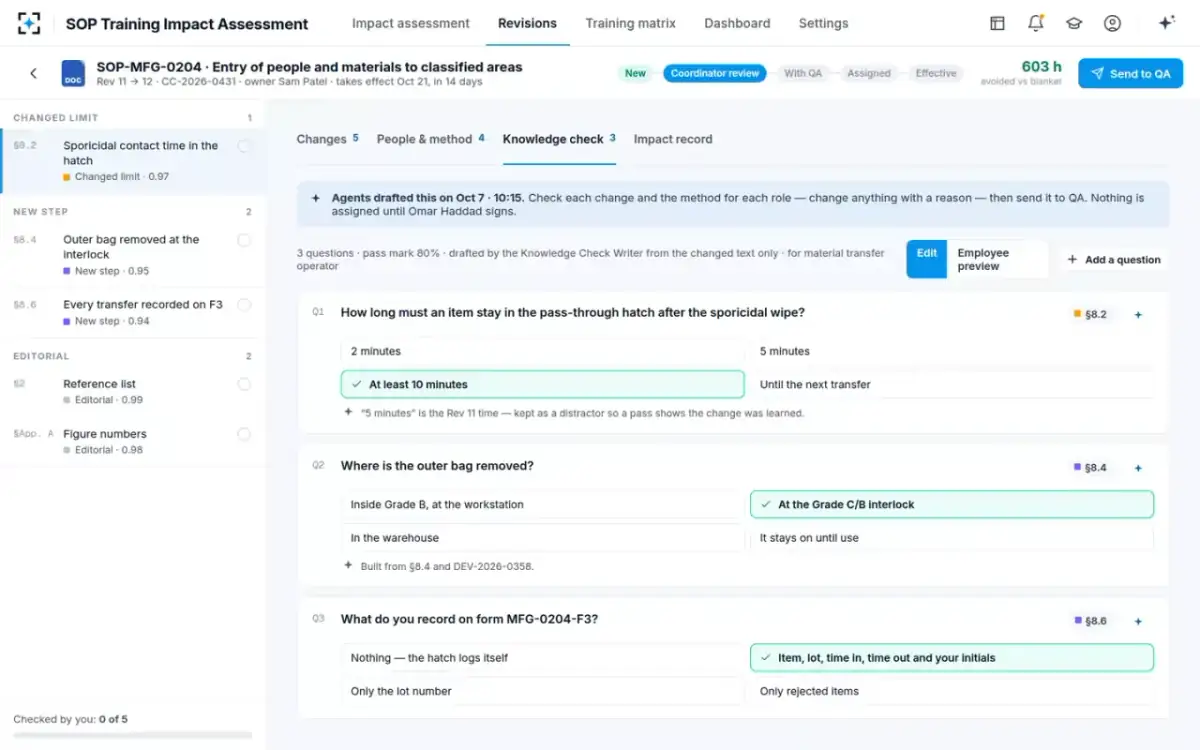This screenshot has width=1200, height=750.
Task: Open the Training matrix tab
Action: (630, 23)
